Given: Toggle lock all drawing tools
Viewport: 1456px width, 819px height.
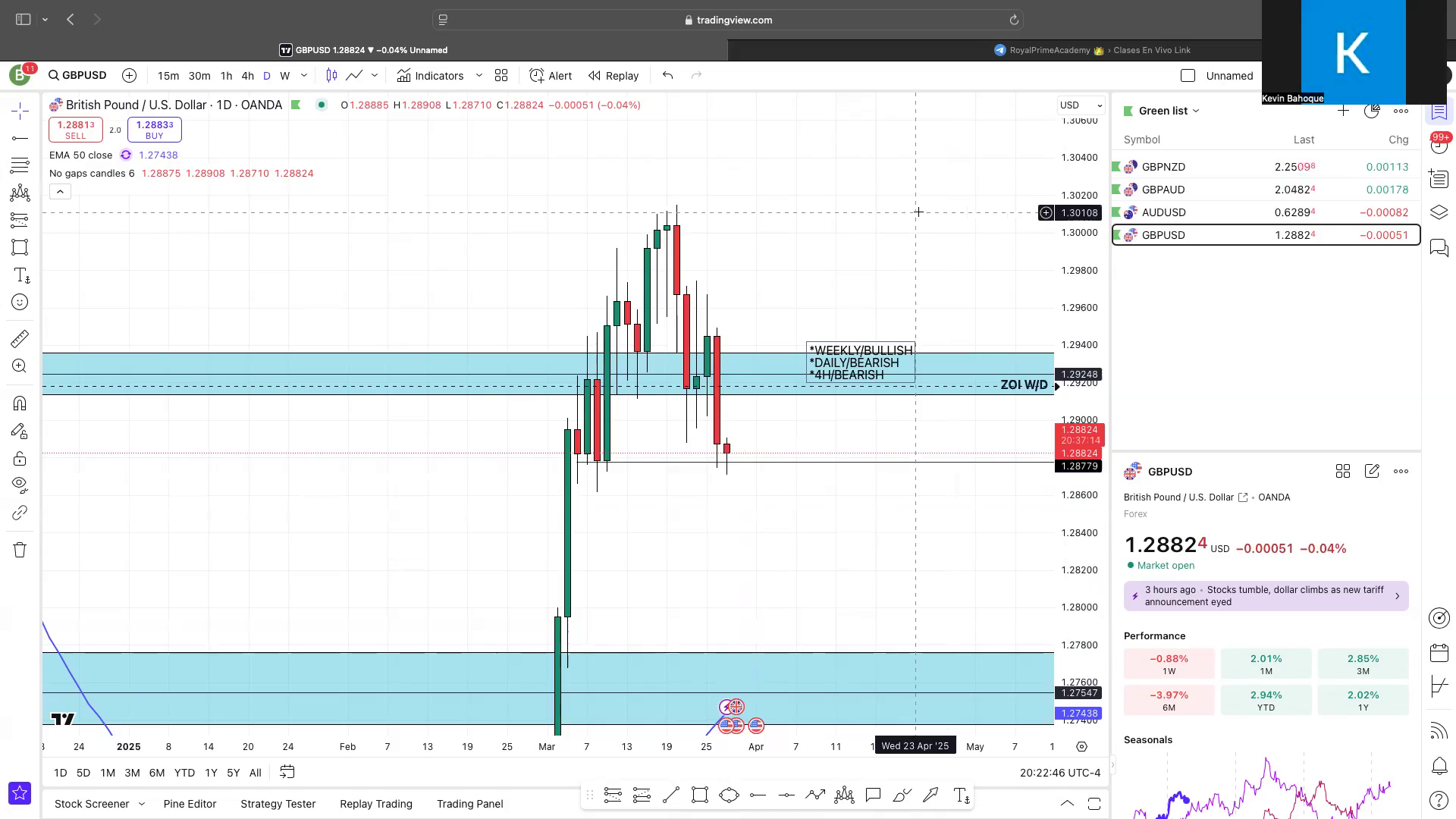Looking at the screenshot, I should (20, 459).
